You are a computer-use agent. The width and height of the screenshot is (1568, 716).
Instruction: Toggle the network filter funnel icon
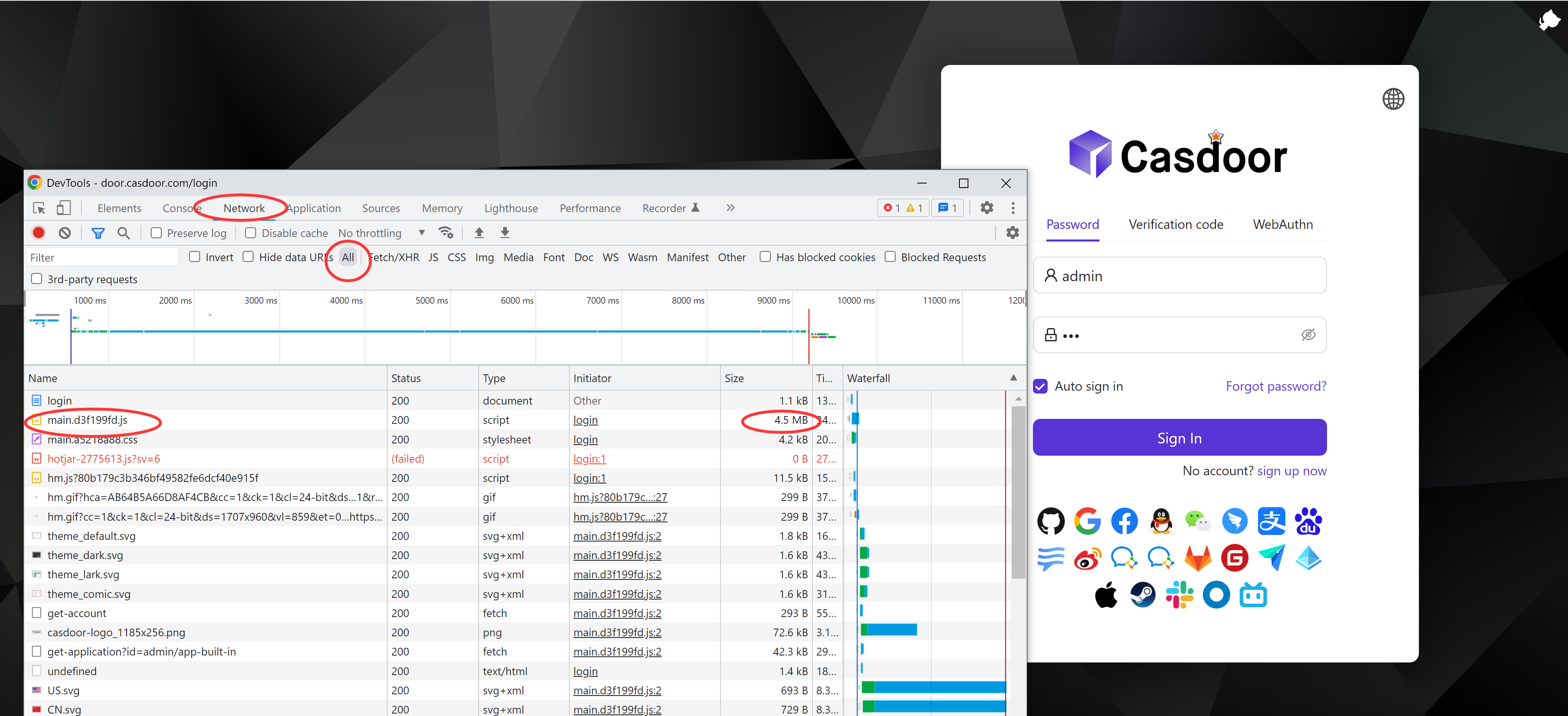click(x=98, y=233)
